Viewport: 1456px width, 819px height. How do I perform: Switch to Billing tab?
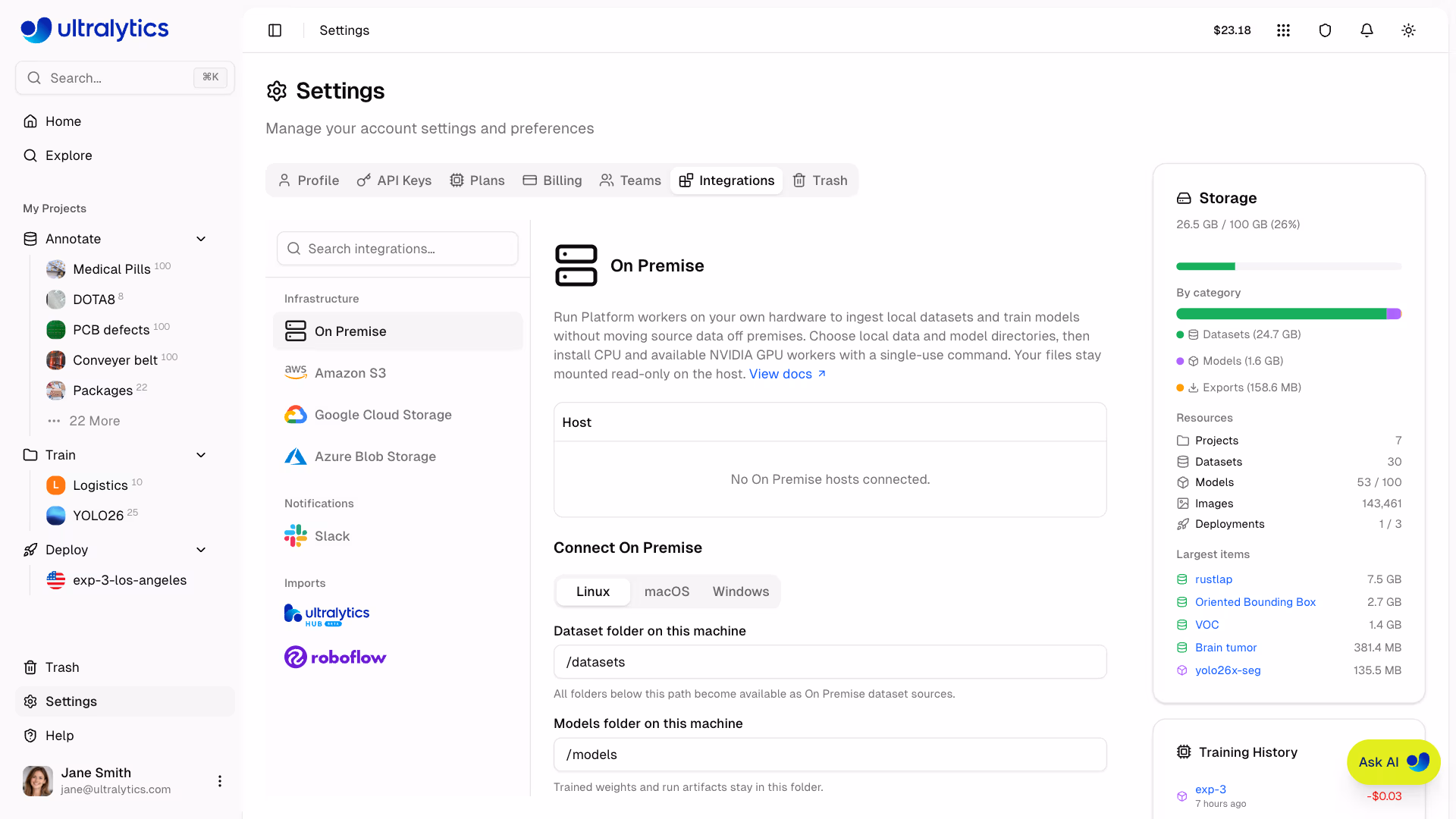(x=552, y=180)
